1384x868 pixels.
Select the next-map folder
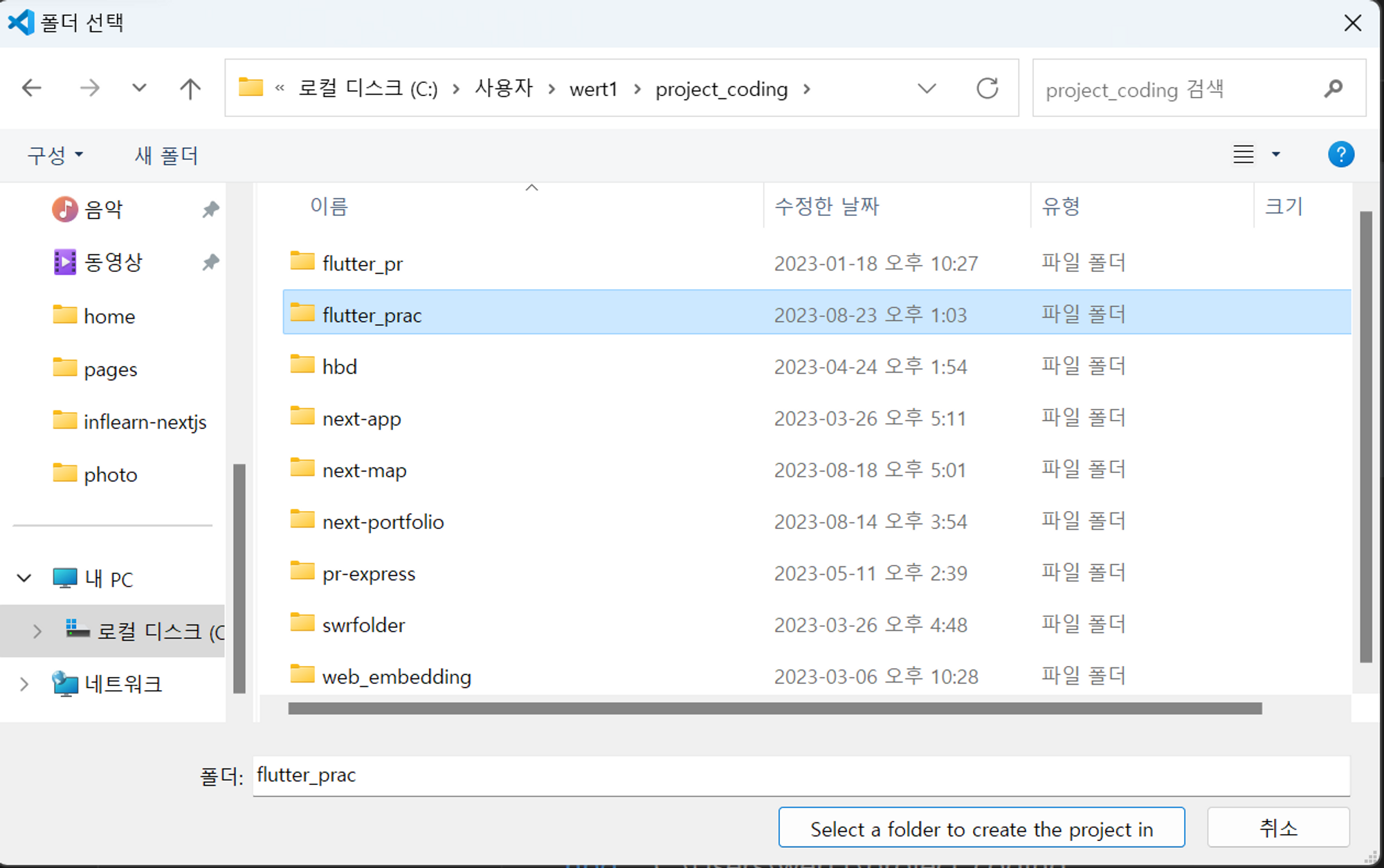[364, 470]
